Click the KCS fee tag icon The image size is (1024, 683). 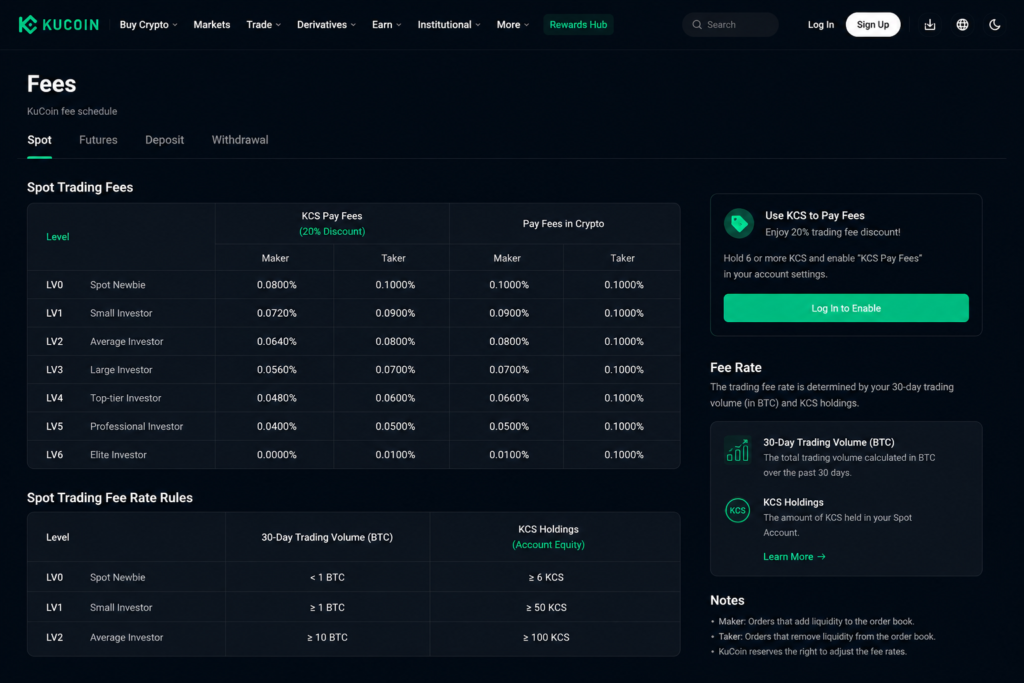(x=739, y=223)
